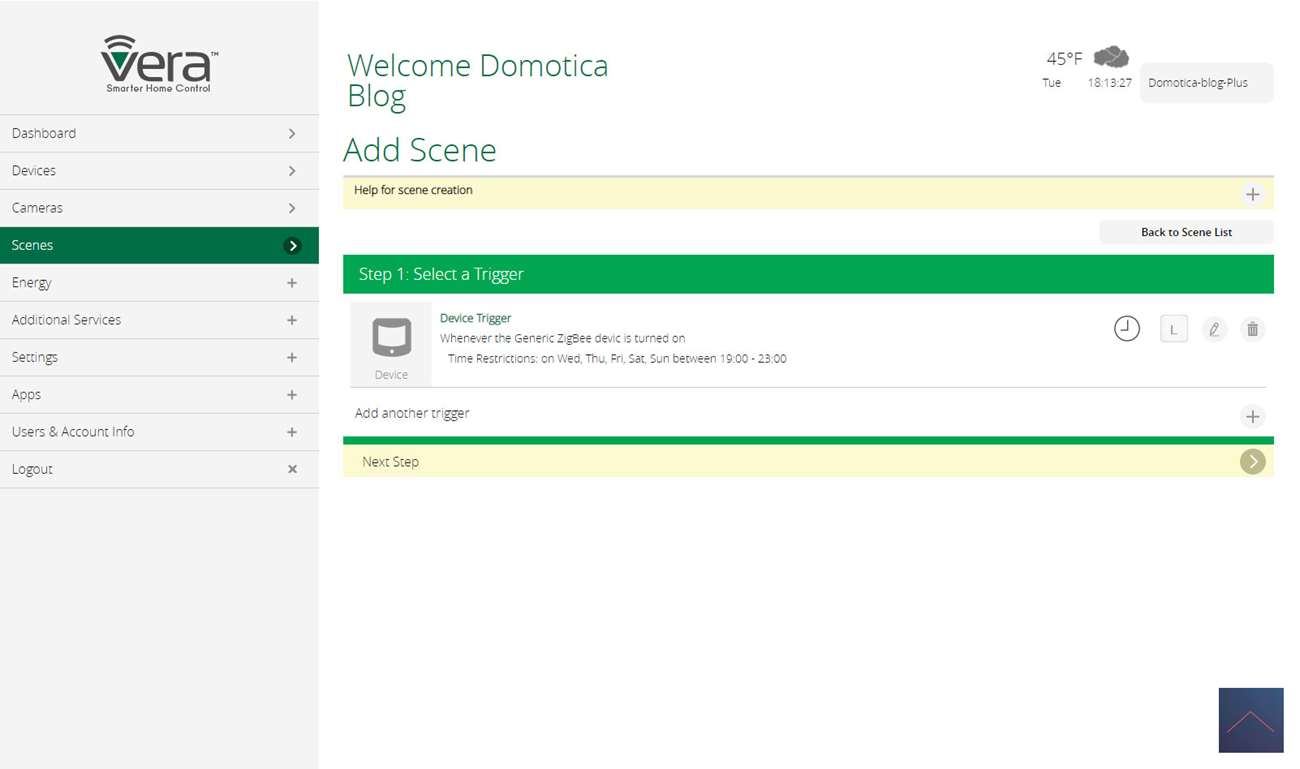The image size is (1300, 769).
Task: Edit the Device Trigger with pencil icon
Action: point(1214,329)
